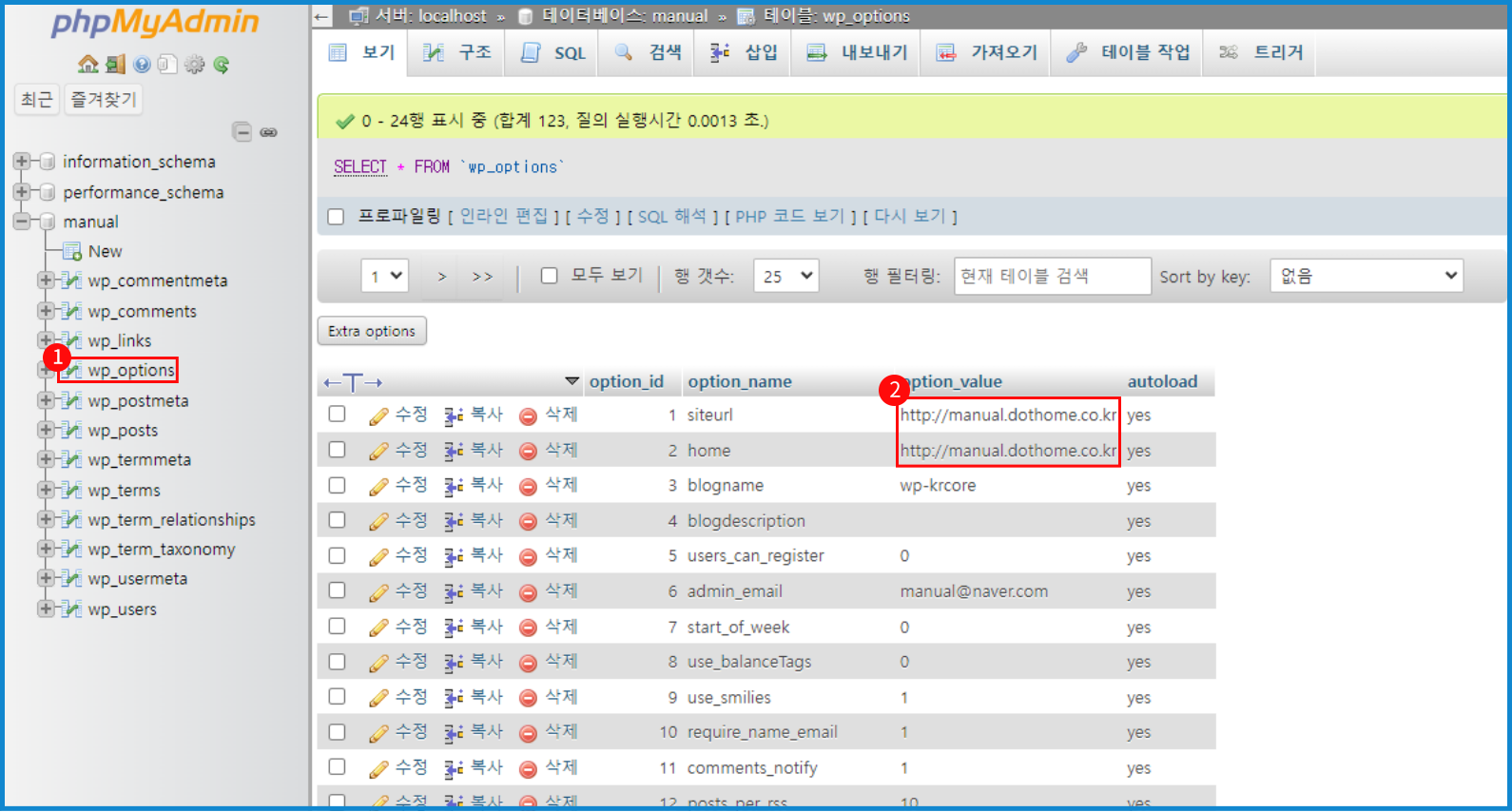Enable the 프로파일링 checkbox
Image resolution: width=1512 pixels, height=812 pixels.
(x=336, y=217)
